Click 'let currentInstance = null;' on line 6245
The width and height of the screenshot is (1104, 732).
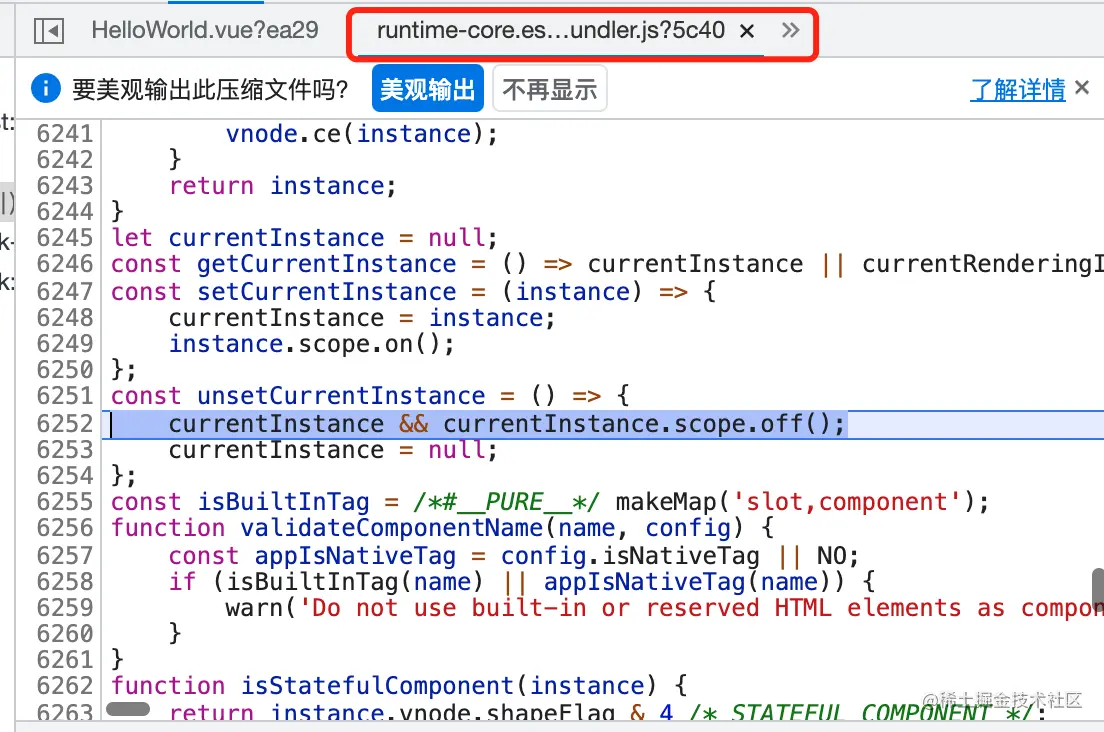click(x=304, y=238)
